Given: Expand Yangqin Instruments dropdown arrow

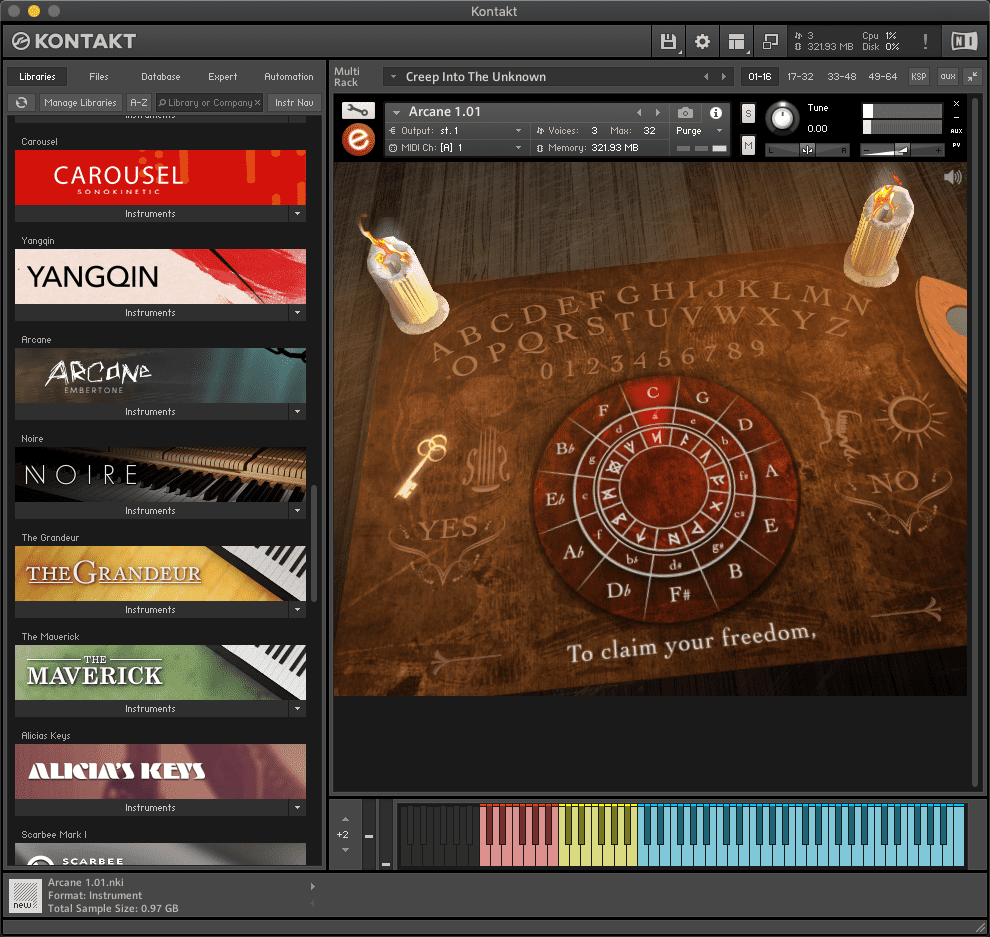Looking at the screenshot, I should pos(297,313).
